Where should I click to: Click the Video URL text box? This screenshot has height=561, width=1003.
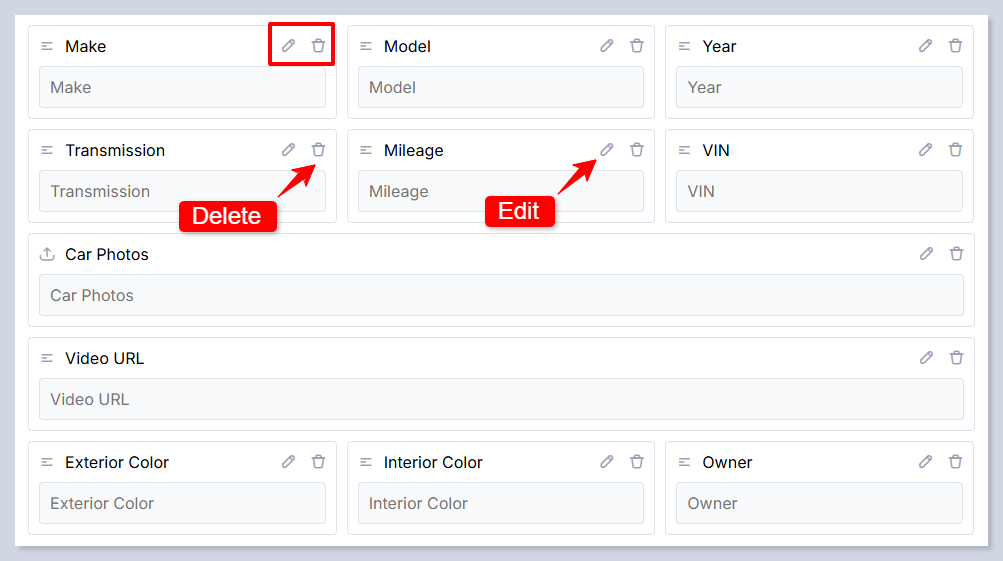click(x=501, y=400)
